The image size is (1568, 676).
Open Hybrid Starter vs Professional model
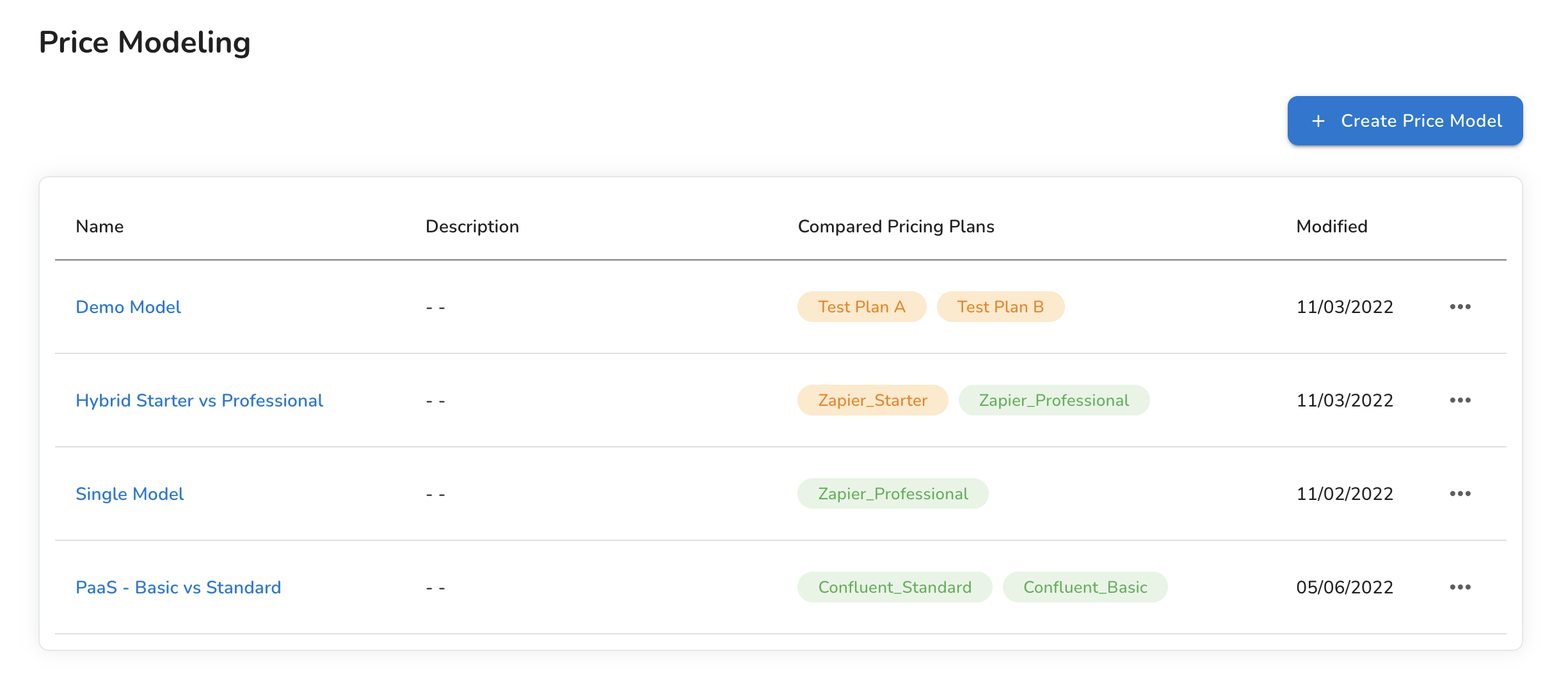click(x=199, y=401)
